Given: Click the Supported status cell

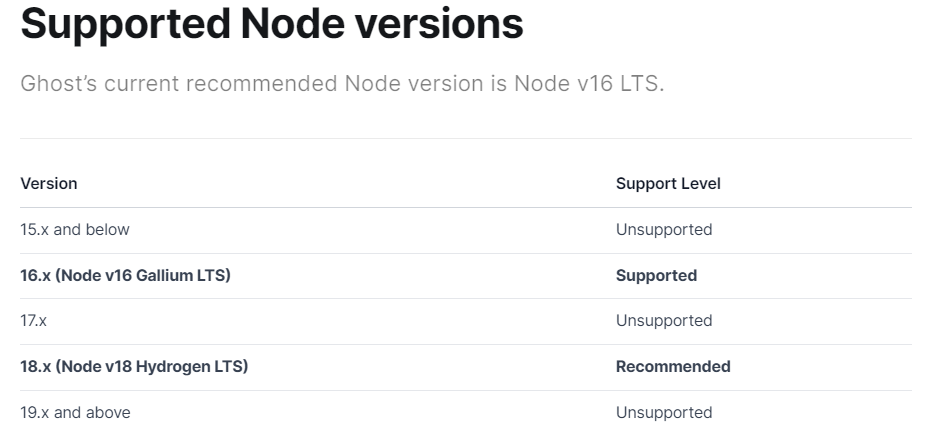Looking at the screenshot, I should [x=656, y=276].
